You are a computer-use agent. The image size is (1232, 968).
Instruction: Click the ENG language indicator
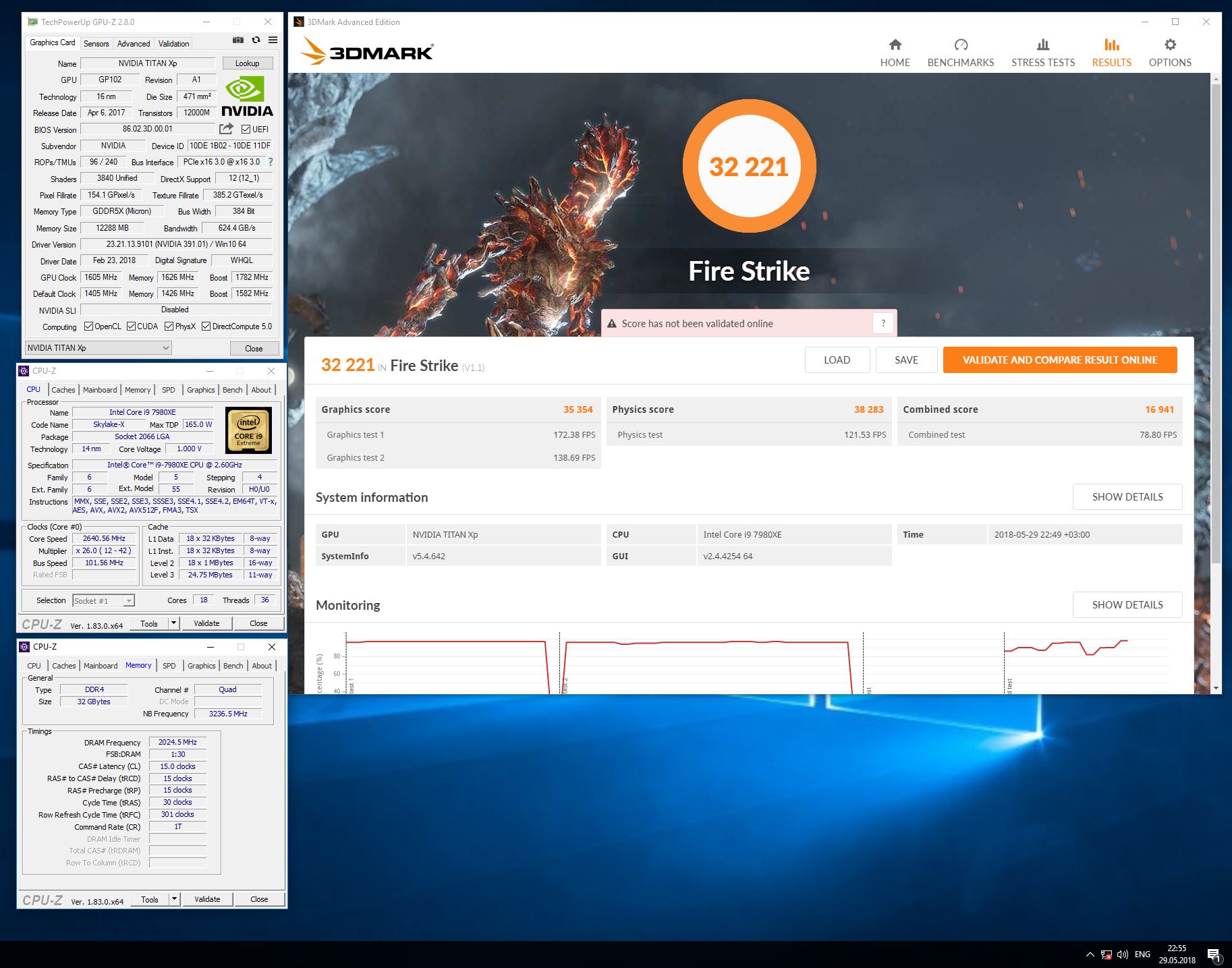[x=1142, y=955]
